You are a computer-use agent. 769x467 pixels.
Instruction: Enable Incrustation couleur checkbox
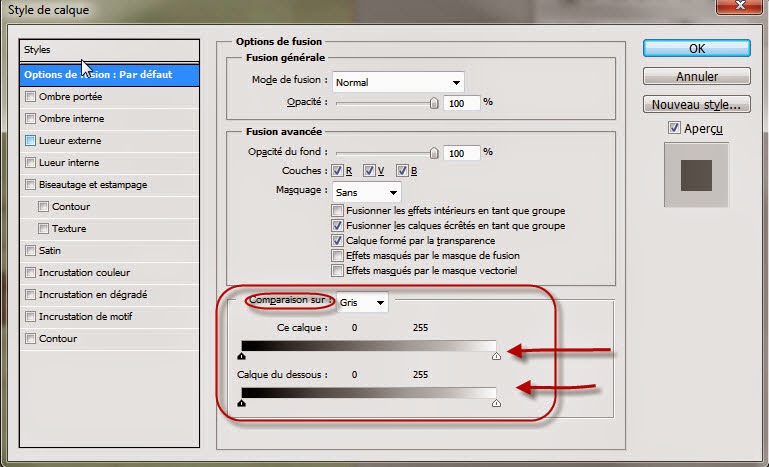pos(30,273)
